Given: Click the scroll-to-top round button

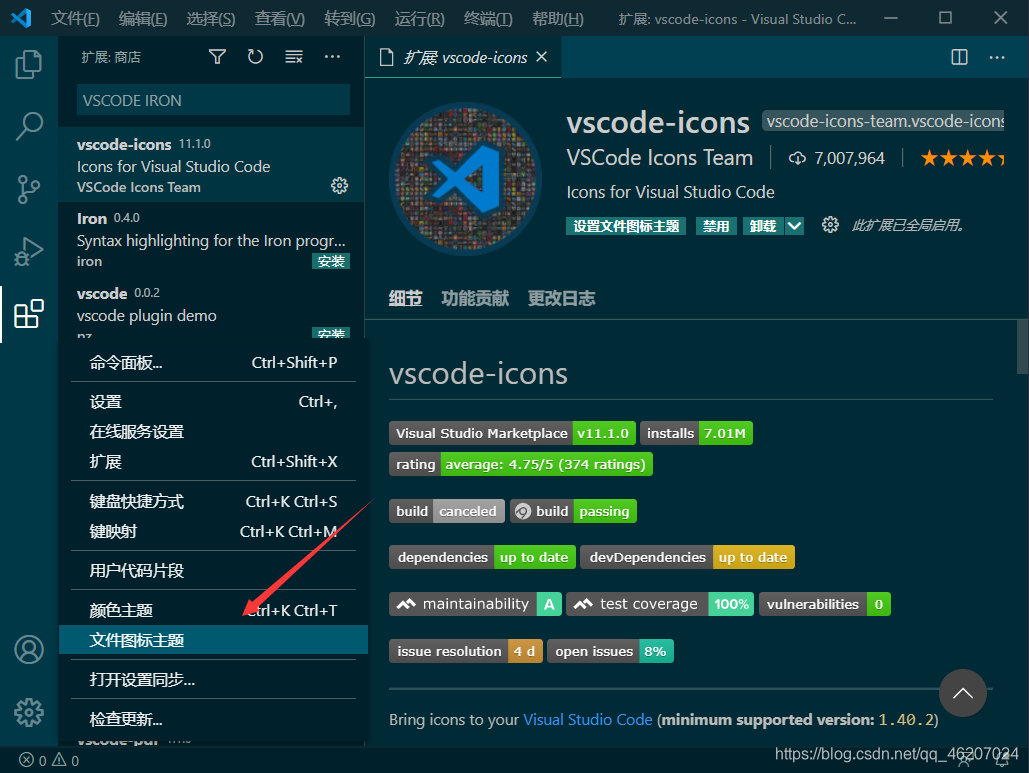Looking at the screenshot, I should (963, 693).
